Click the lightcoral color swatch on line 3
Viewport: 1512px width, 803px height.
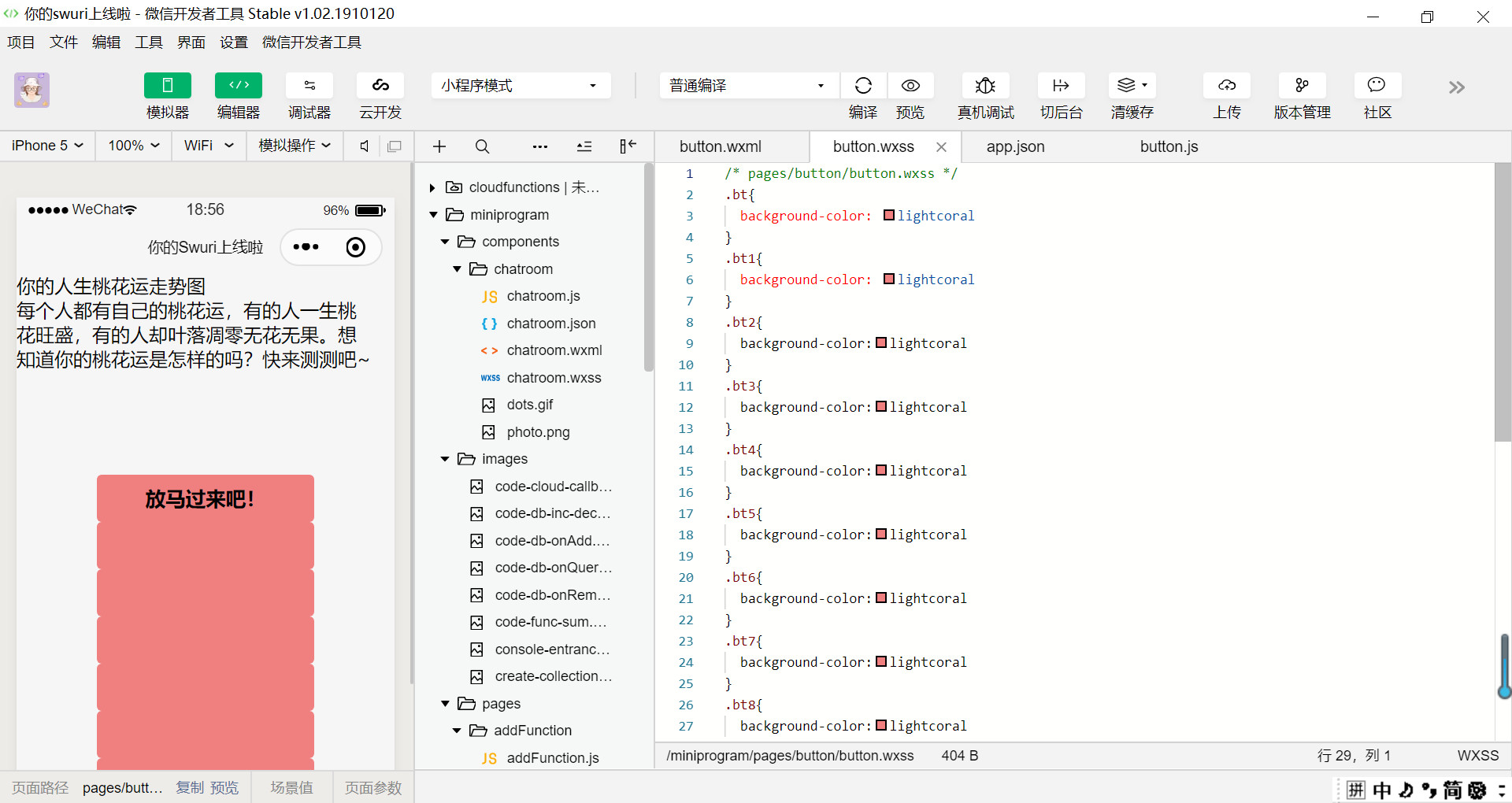pos(889,216)
